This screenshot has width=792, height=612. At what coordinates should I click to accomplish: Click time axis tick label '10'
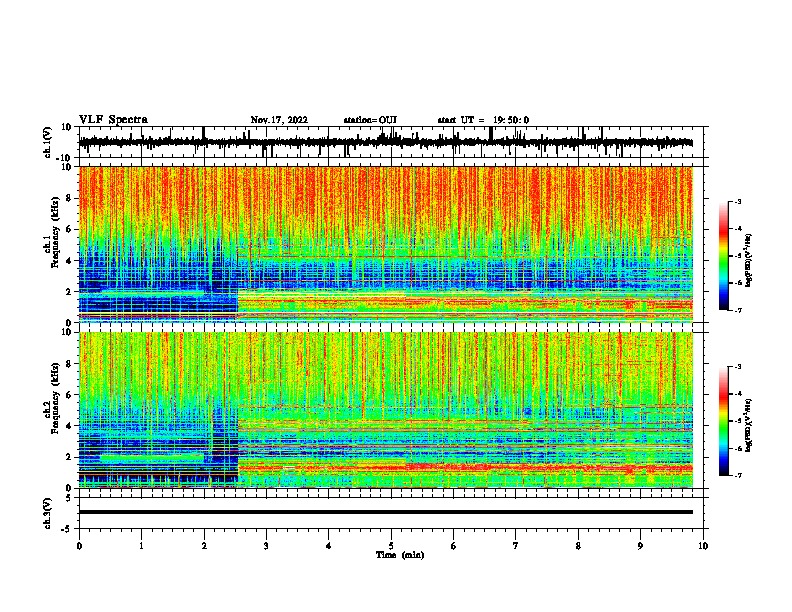(x=703, y=546)
